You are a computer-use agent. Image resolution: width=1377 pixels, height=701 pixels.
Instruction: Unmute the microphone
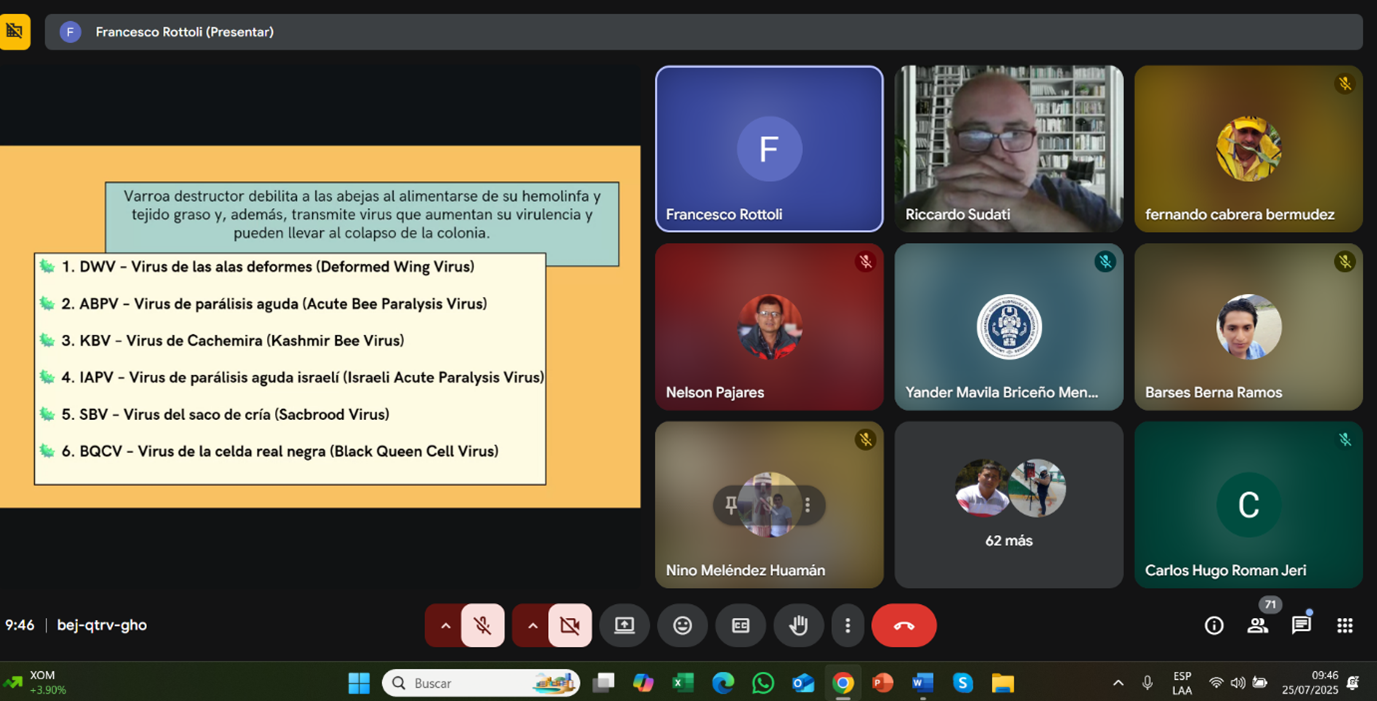click(x=482, y=625)
